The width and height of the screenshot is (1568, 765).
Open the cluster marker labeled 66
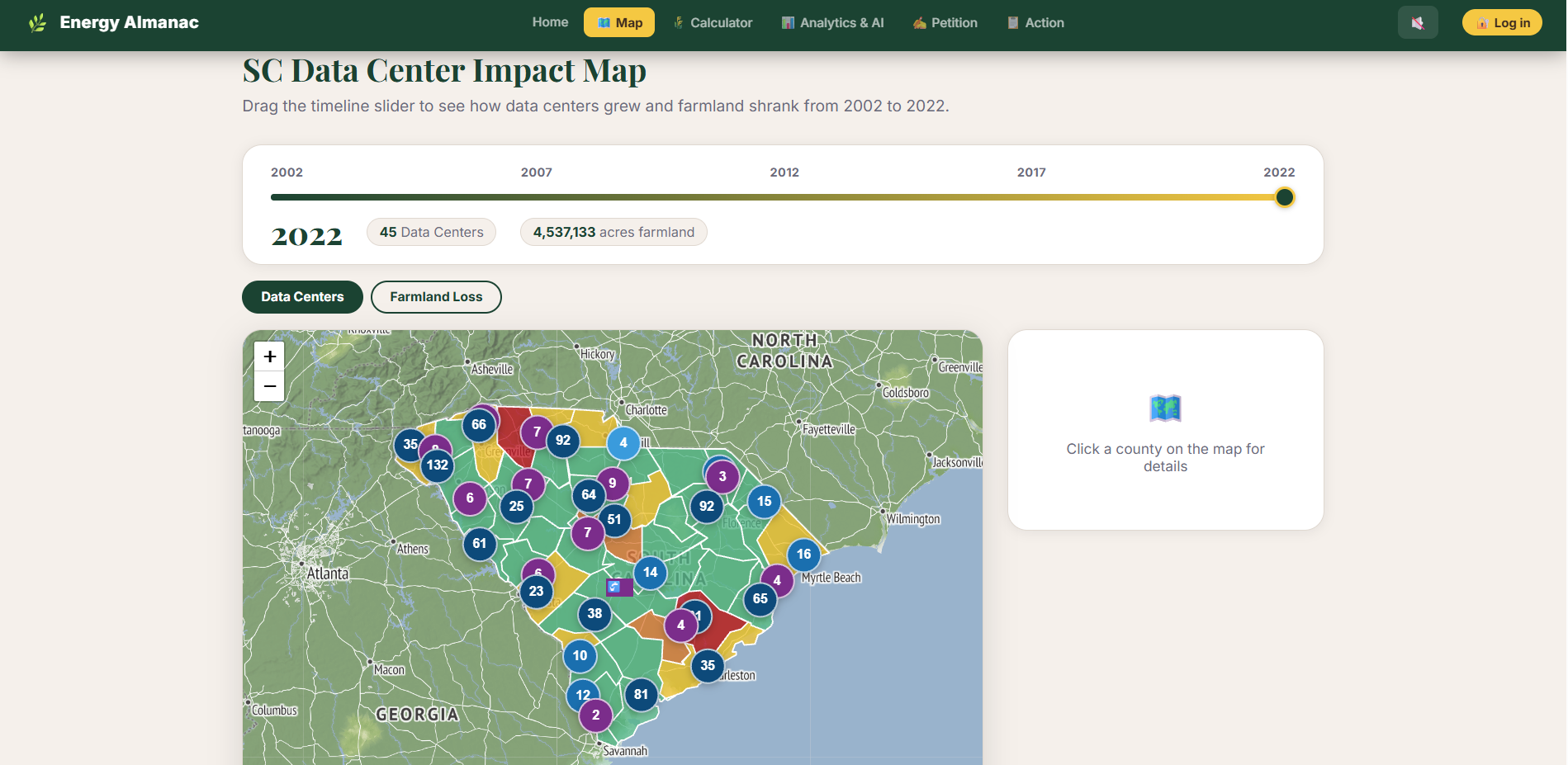479,425
